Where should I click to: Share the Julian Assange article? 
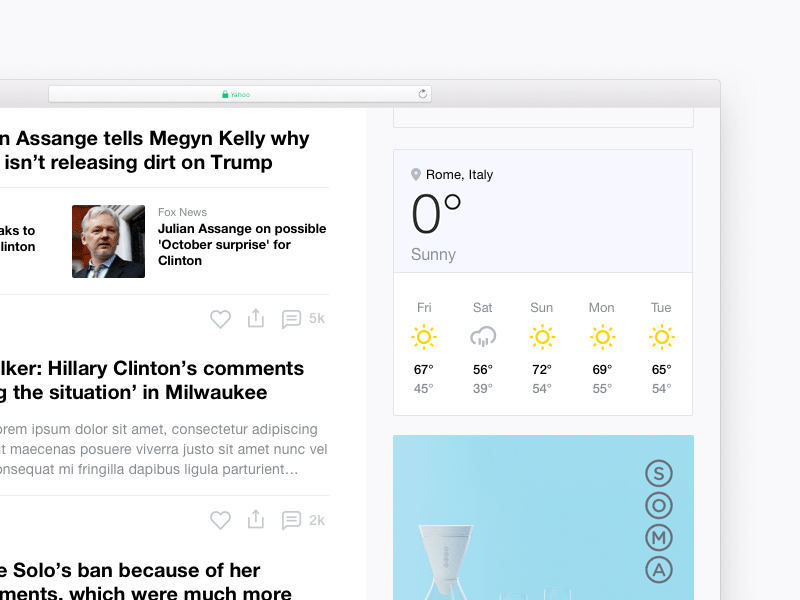click(x=255, y=319)
